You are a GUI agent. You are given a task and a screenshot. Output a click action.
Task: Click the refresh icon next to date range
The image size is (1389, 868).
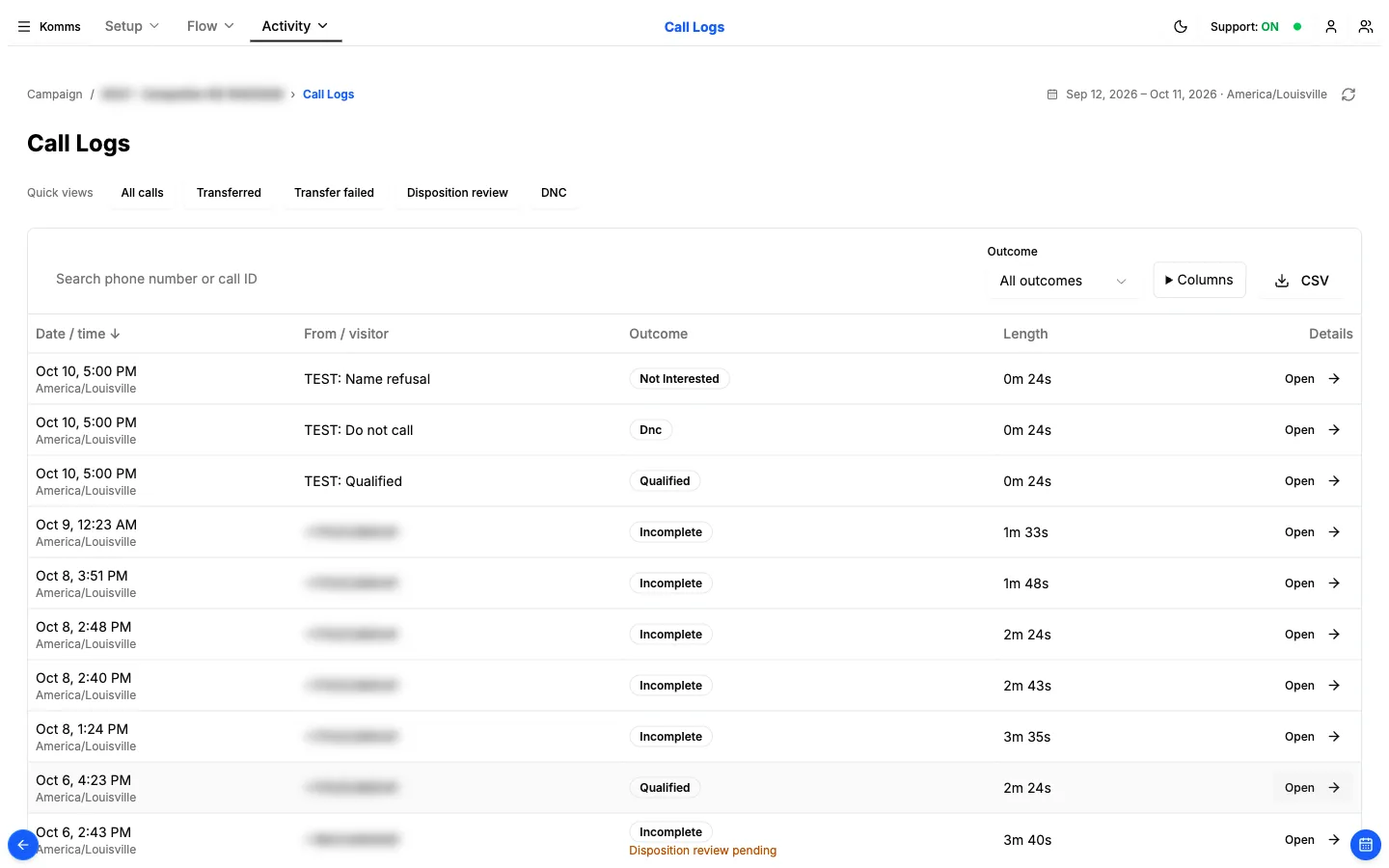click(x=1348, y=95)
